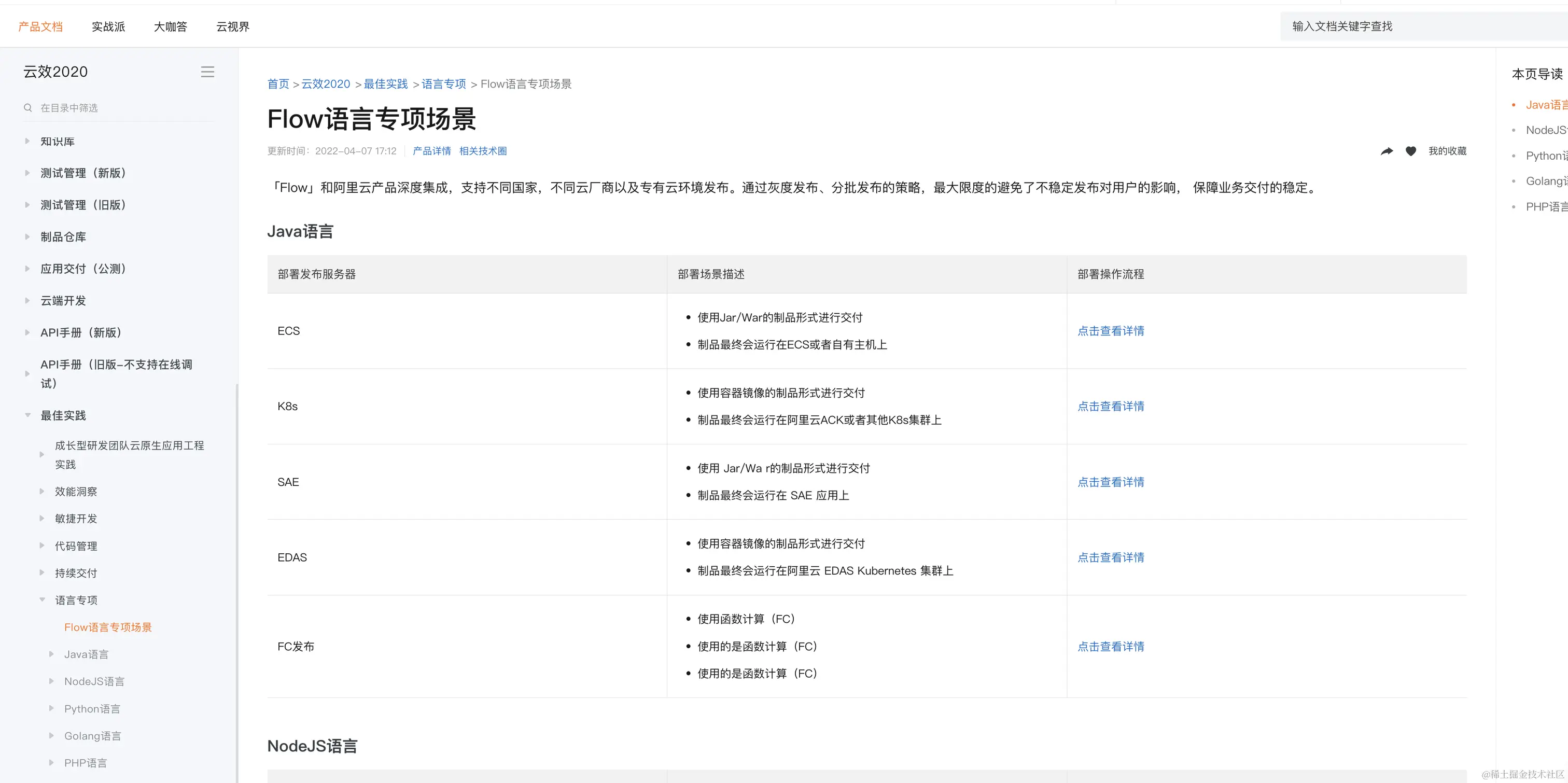This screenshot has height=783, width=1568.
Task: Open 点击查看详情 link for ECS row
Action: pos(1110,331)
